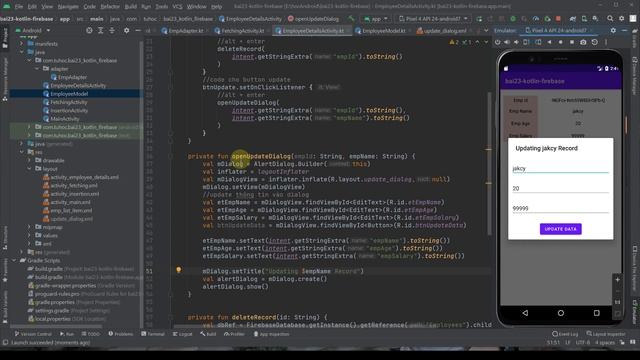
Task: Click the emulator snapshots clock icon
Action: click(x=595, y=42)
